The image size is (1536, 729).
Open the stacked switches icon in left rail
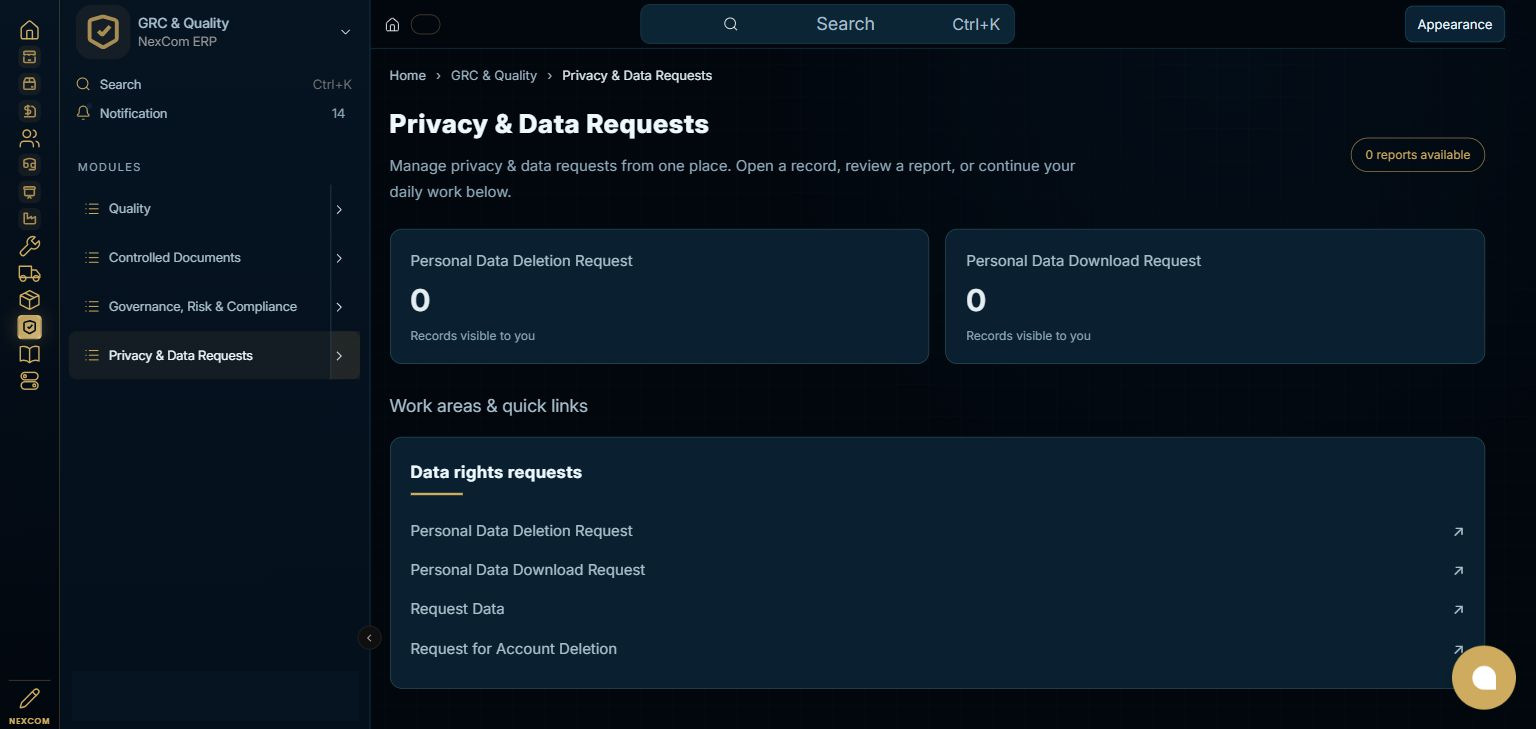point(30,381)
